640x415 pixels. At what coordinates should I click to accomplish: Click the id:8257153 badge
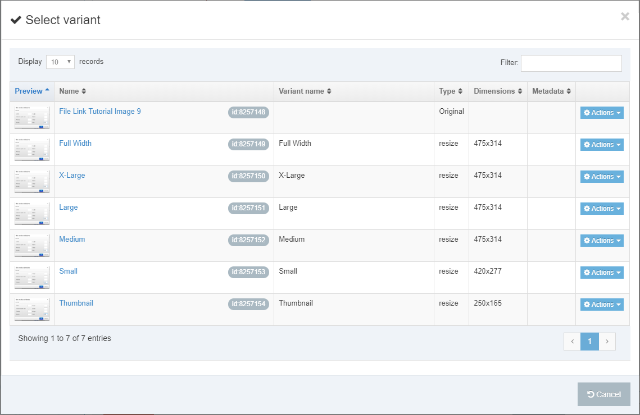(x=248, y=272)
